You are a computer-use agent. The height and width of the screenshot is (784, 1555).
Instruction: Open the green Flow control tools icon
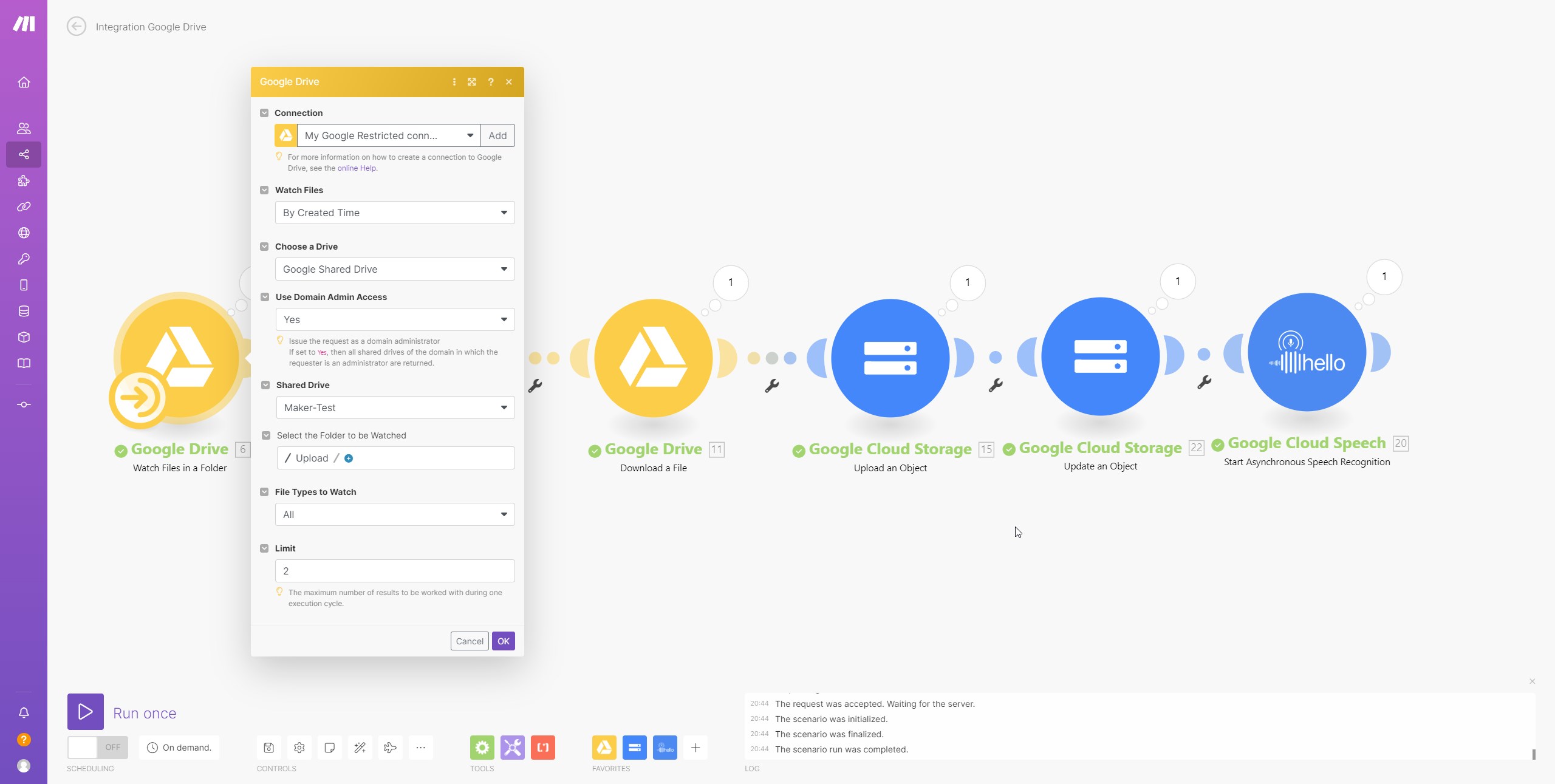point(482,748)
